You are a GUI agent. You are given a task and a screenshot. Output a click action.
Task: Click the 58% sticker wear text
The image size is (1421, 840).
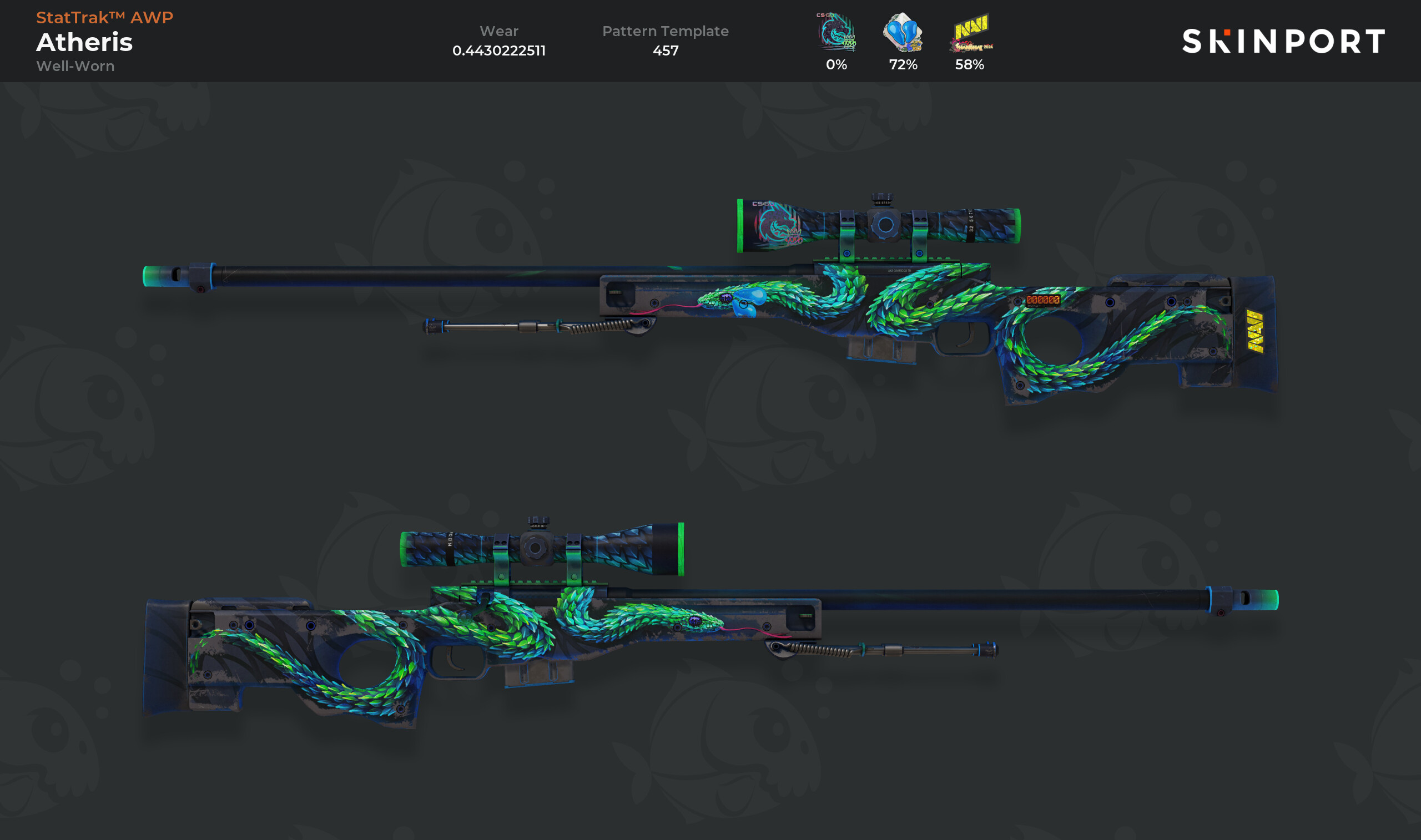tap(970, 64)
